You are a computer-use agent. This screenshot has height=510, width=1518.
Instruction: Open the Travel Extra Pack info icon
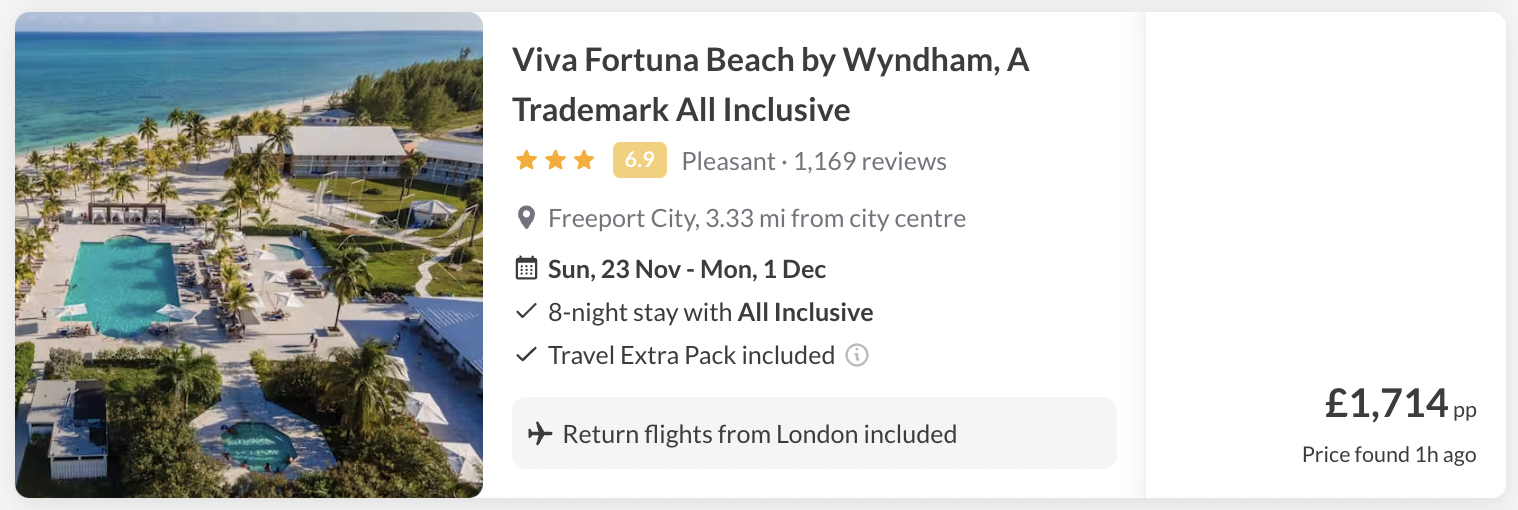click(856, 355)
